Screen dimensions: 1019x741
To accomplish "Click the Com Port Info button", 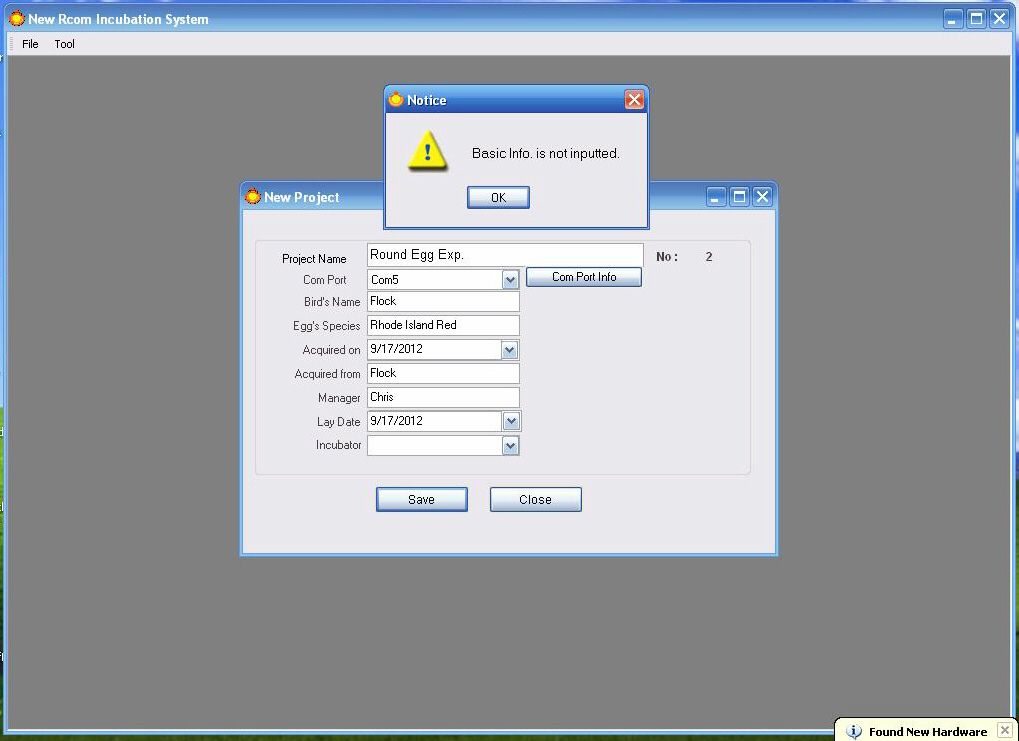I will point(584,277).
